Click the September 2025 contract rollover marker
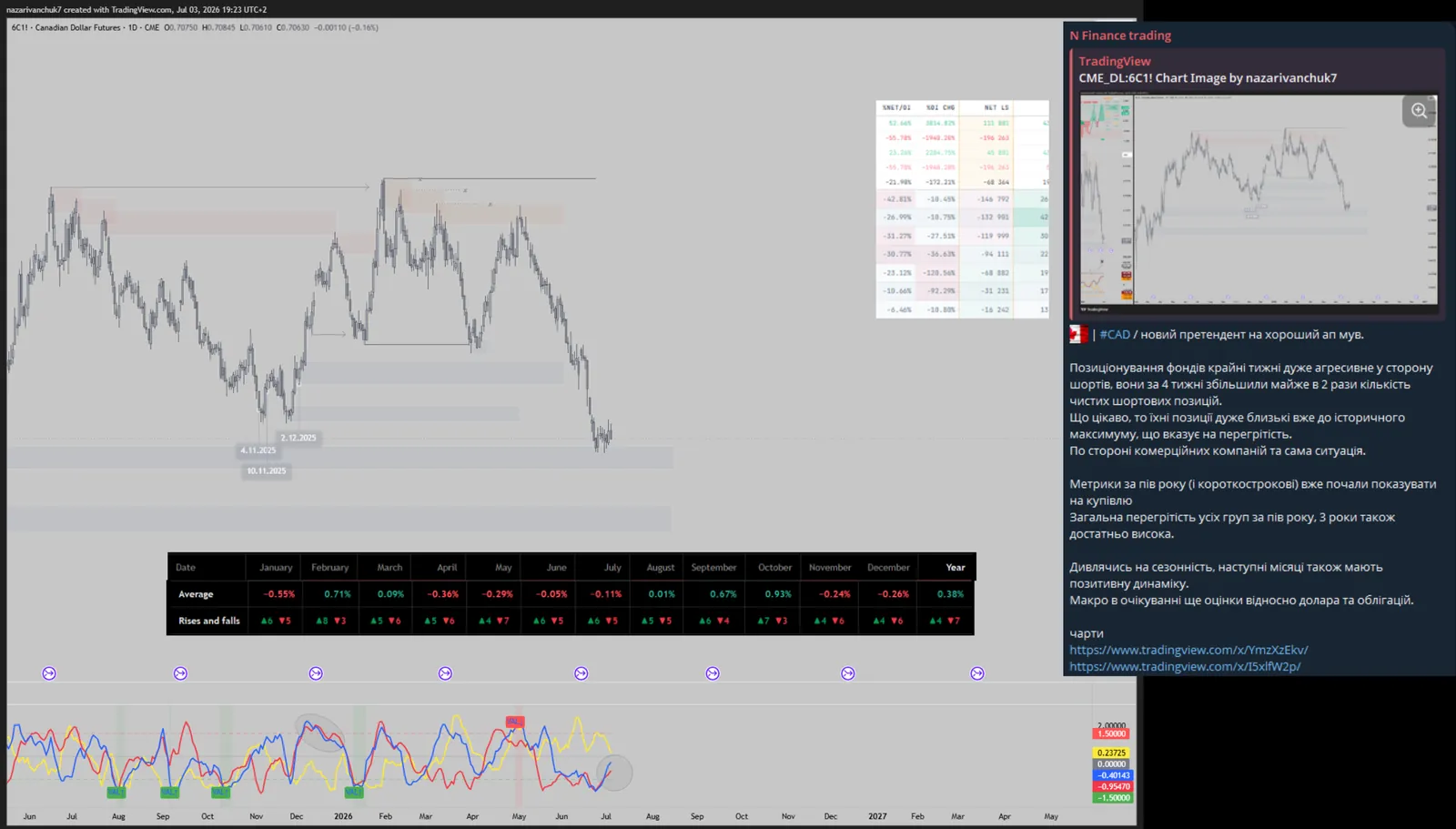The image size is (1456, 829). [x=180, y=673]
